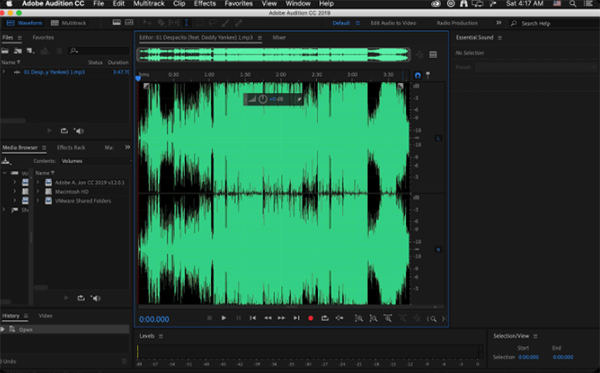Select the Lasso Selection tool
The image size is (600, 373).
(x=212, y=23)
